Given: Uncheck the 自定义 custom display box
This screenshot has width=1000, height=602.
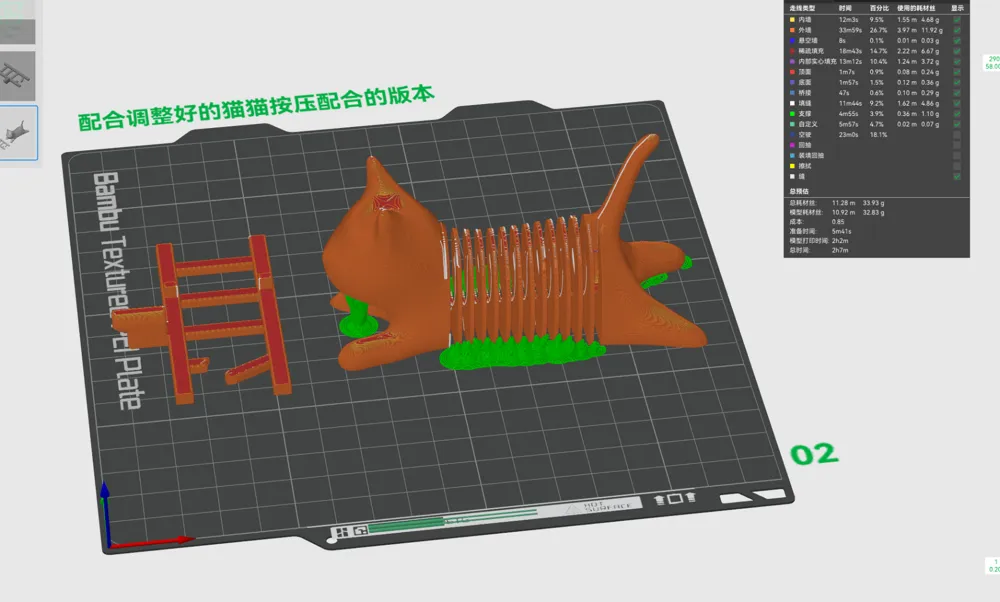Looking at the screenshot, I should tap(957, 124).
